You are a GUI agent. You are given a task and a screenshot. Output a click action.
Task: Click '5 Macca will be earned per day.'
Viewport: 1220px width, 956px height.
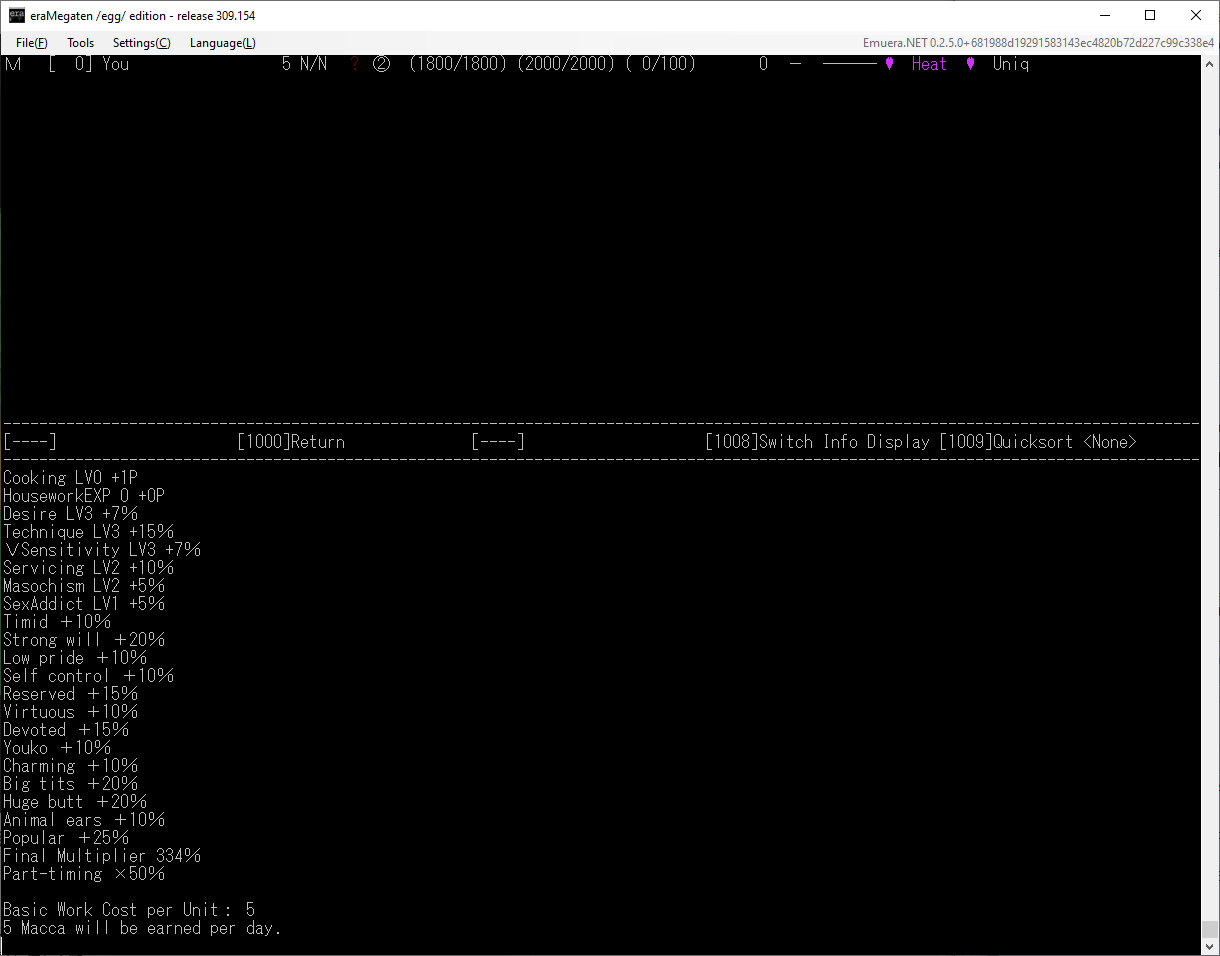tap(142, 928)
